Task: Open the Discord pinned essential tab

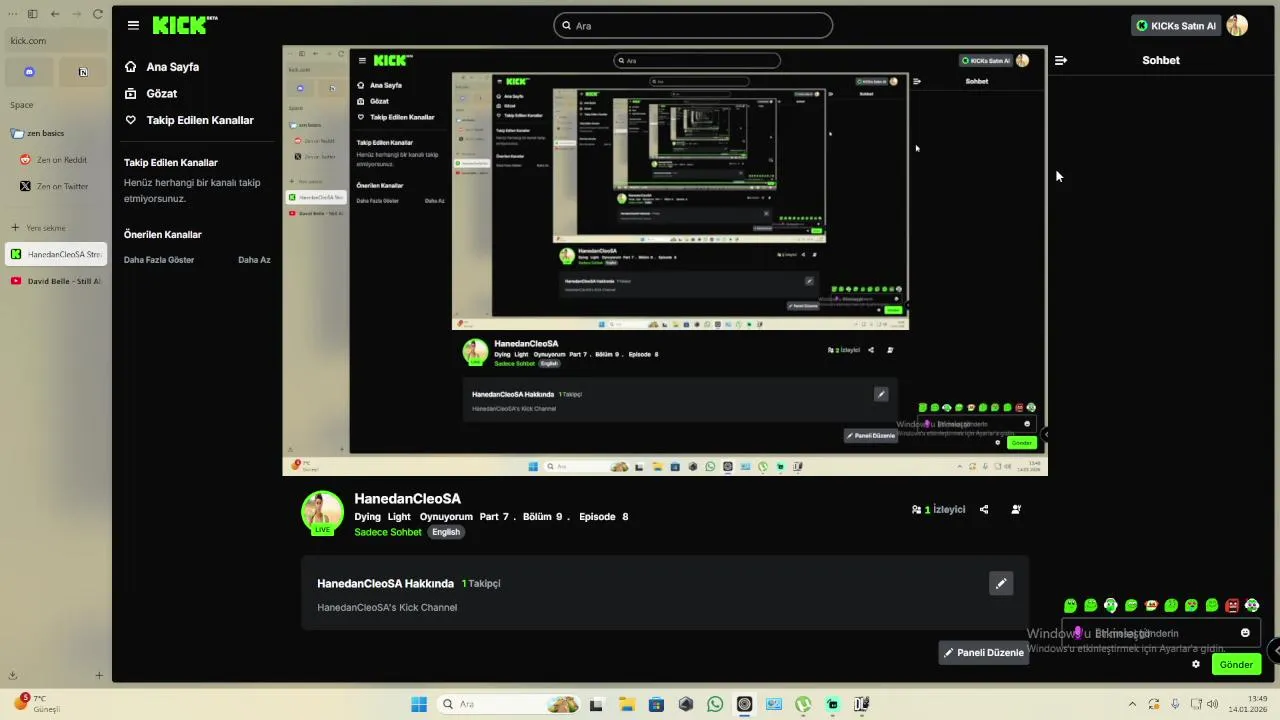Action: [29, 72]
